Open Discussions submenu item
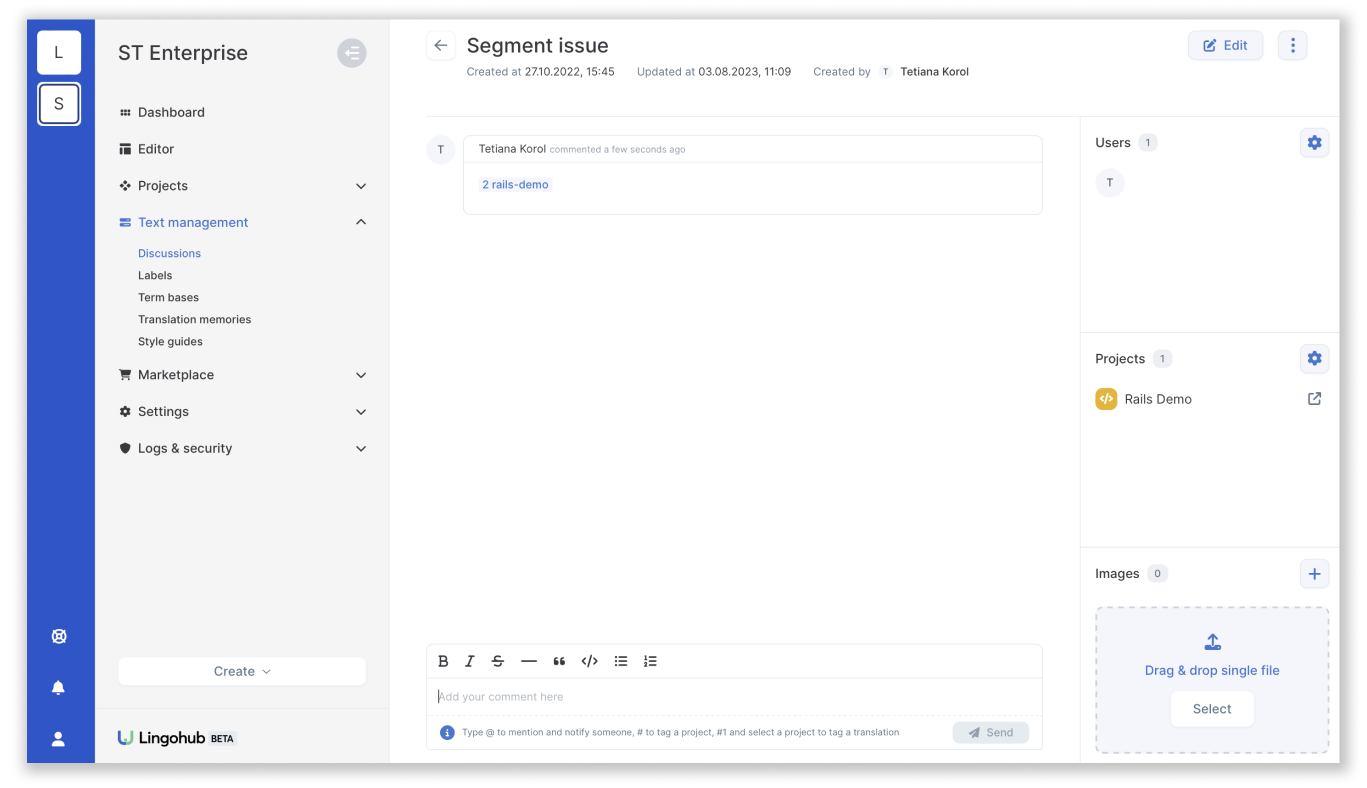The image size is (1367, 788). 169,254
